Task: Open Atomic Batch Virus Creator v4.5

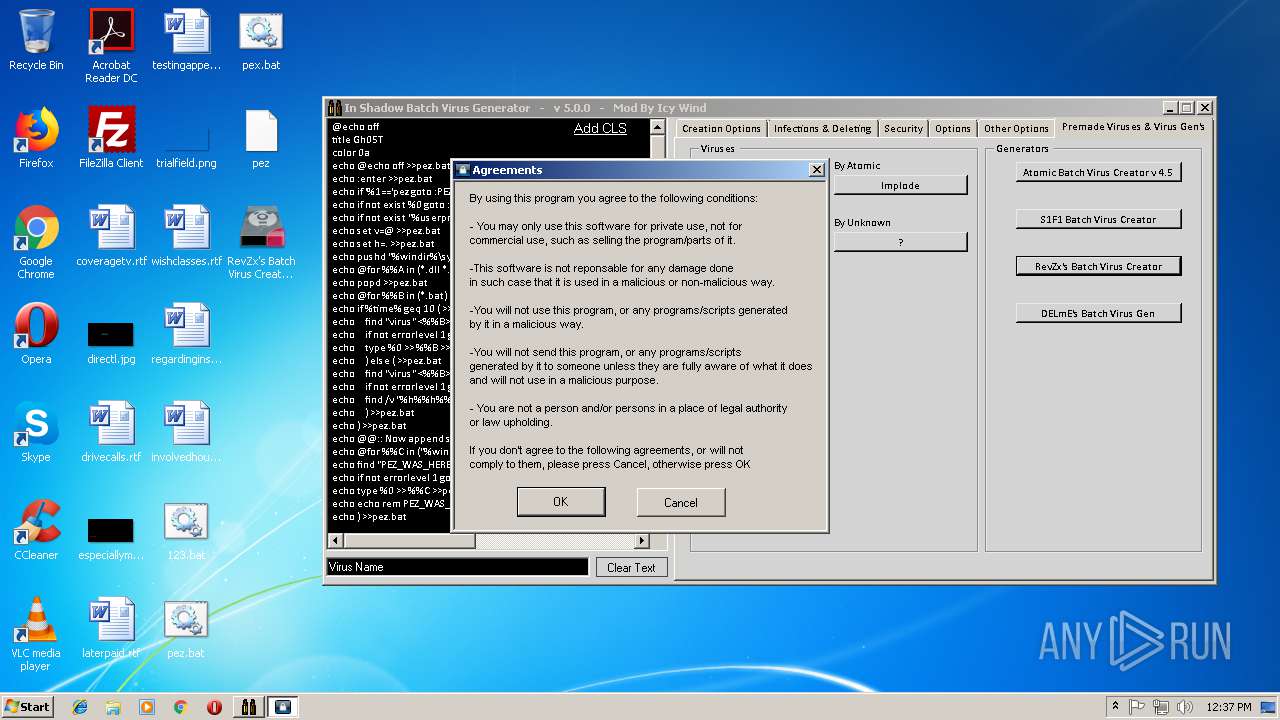Action: click(x=1098, y=172)
